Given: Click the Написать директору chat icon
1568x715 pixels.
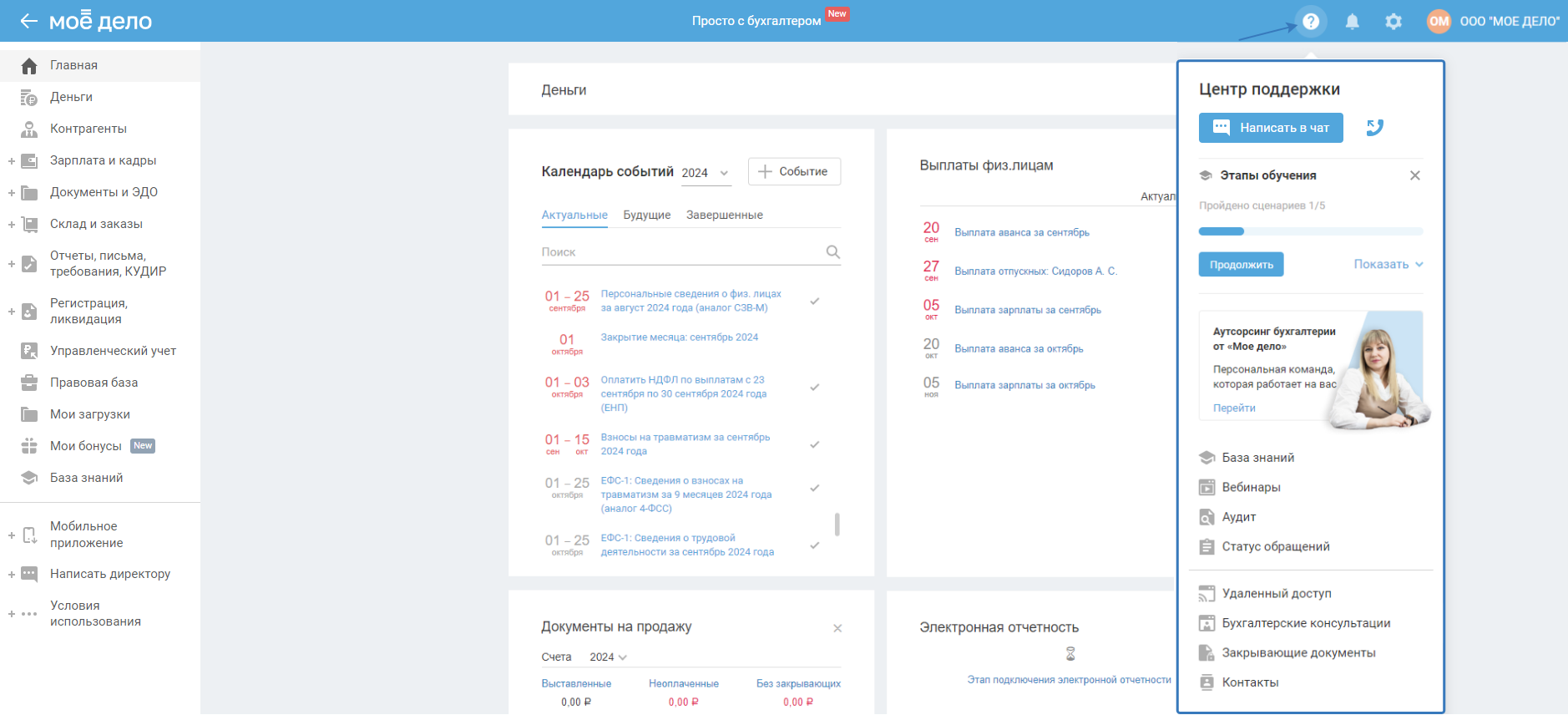Looking at the screenshot, I should tap(29, 574).
